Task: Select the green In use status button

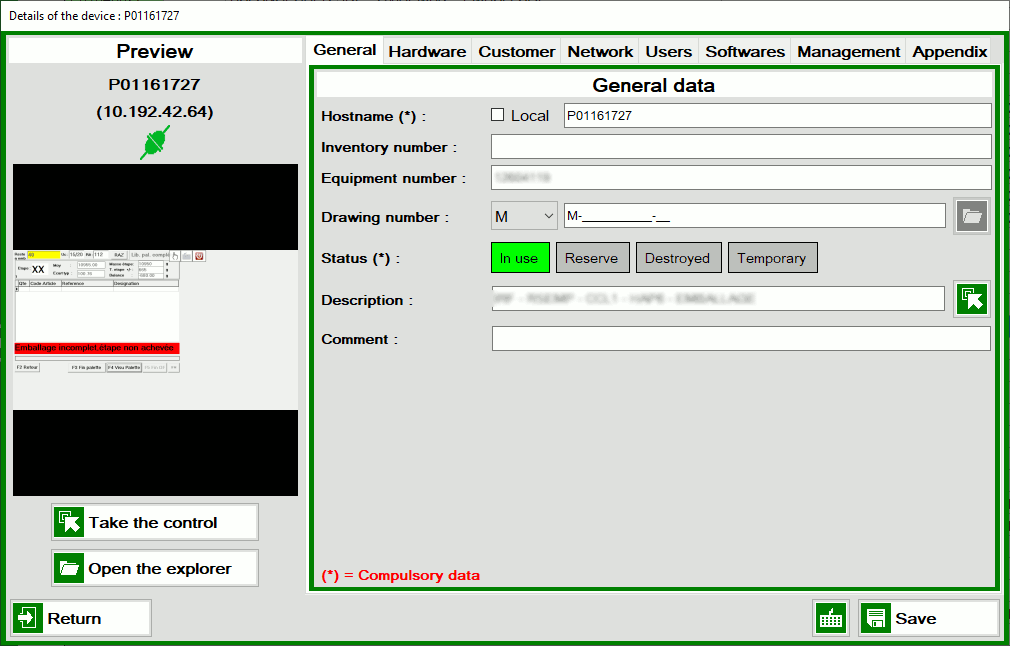Action: (x=520, y=258)
